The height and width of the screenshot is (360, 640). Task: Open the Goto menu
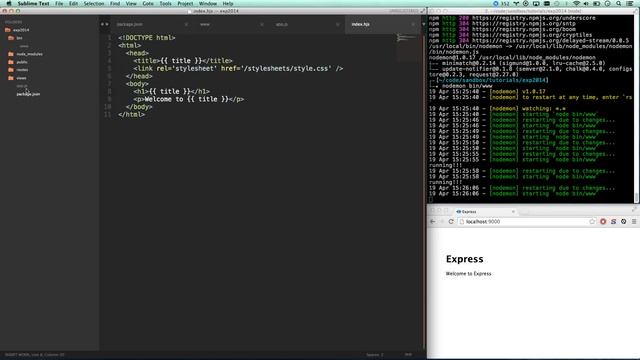coord(148,3)
